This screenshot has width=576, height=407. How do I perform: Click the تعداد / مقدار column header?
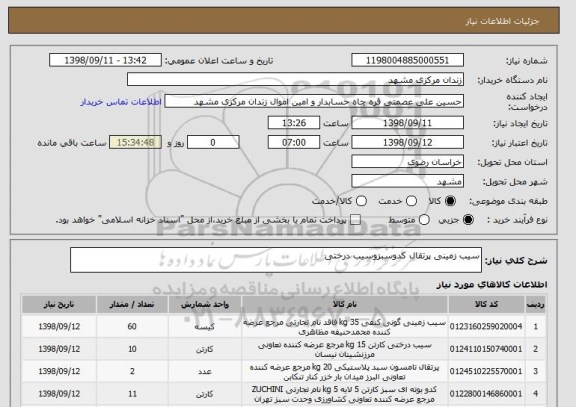point(132,305)
